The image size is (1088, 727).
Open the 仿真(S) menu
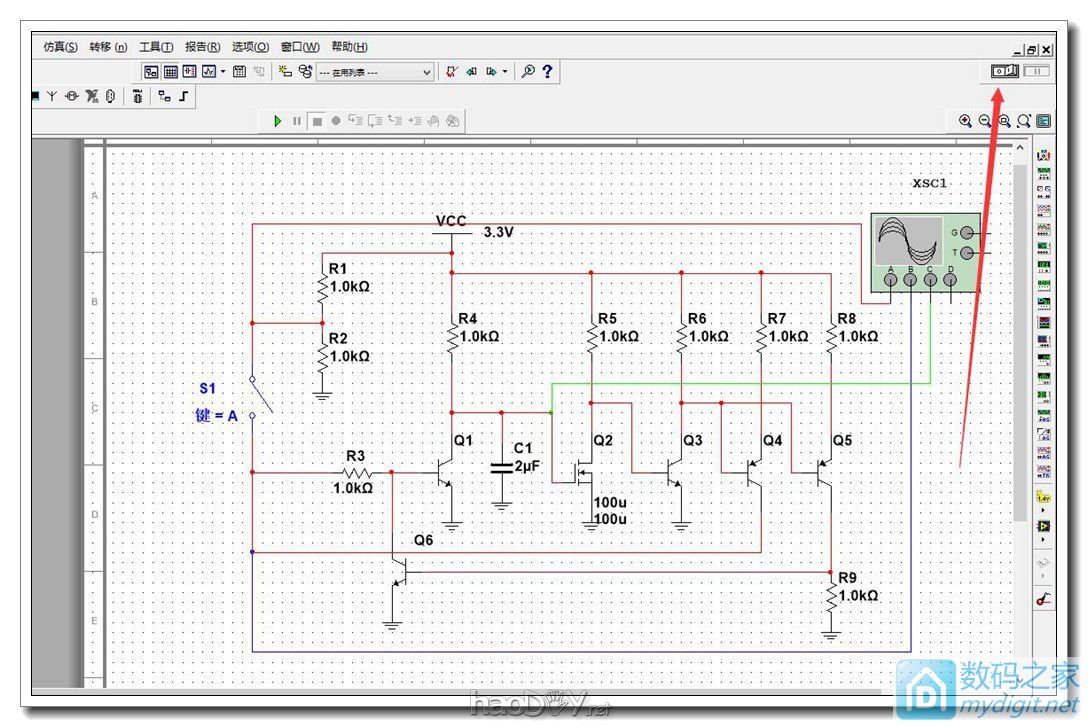tap(61, 47)
